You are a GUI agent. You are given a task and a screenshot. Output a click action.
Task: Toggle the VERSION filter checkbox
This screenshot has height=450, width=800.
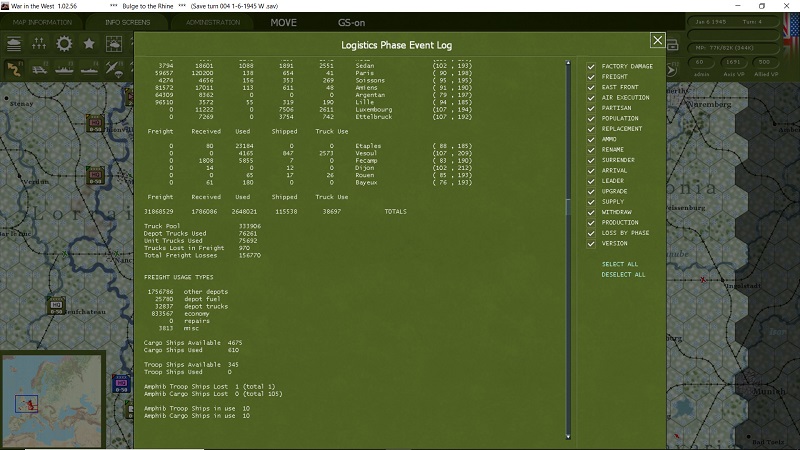pyautogui.click(x=591, y=243)
